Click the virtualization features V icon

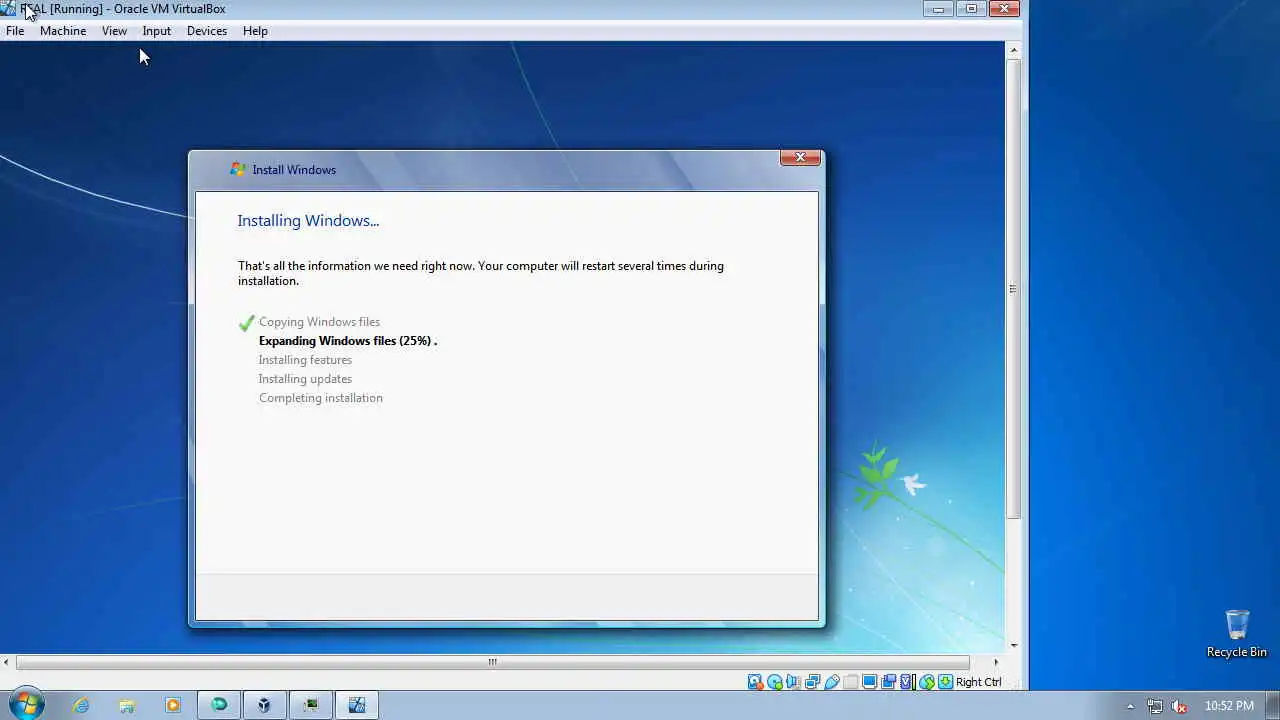pos(907,682)
